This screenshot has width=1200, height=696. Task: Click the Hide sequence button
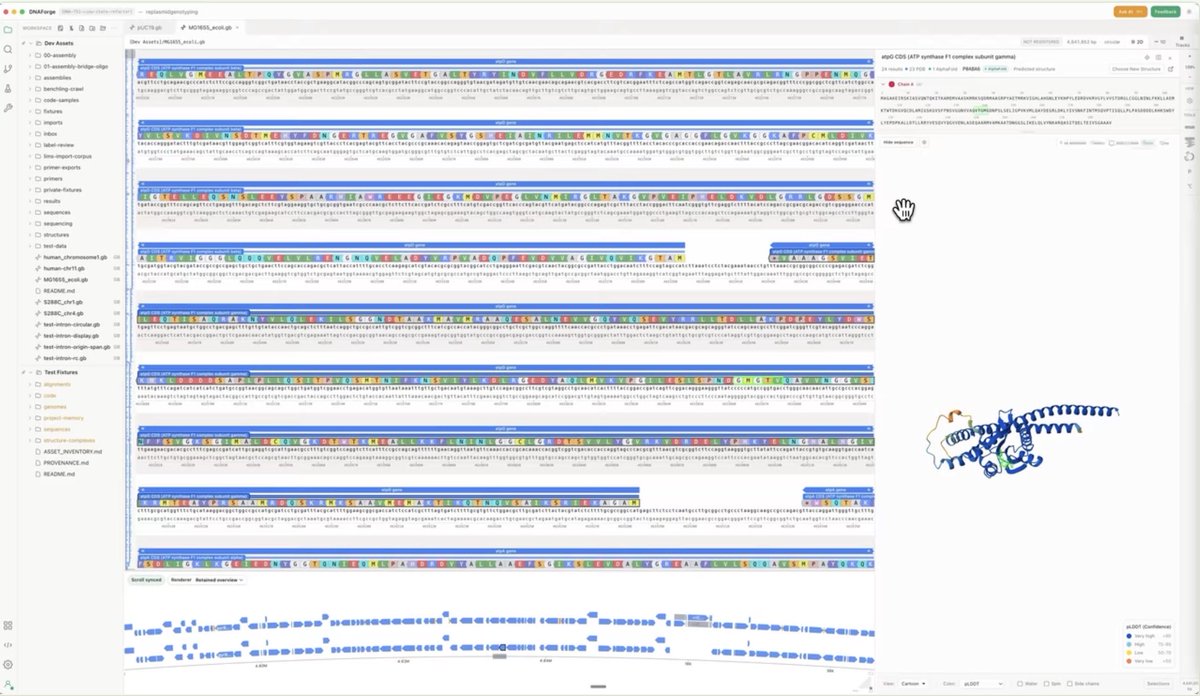click(x=898, y=142)
